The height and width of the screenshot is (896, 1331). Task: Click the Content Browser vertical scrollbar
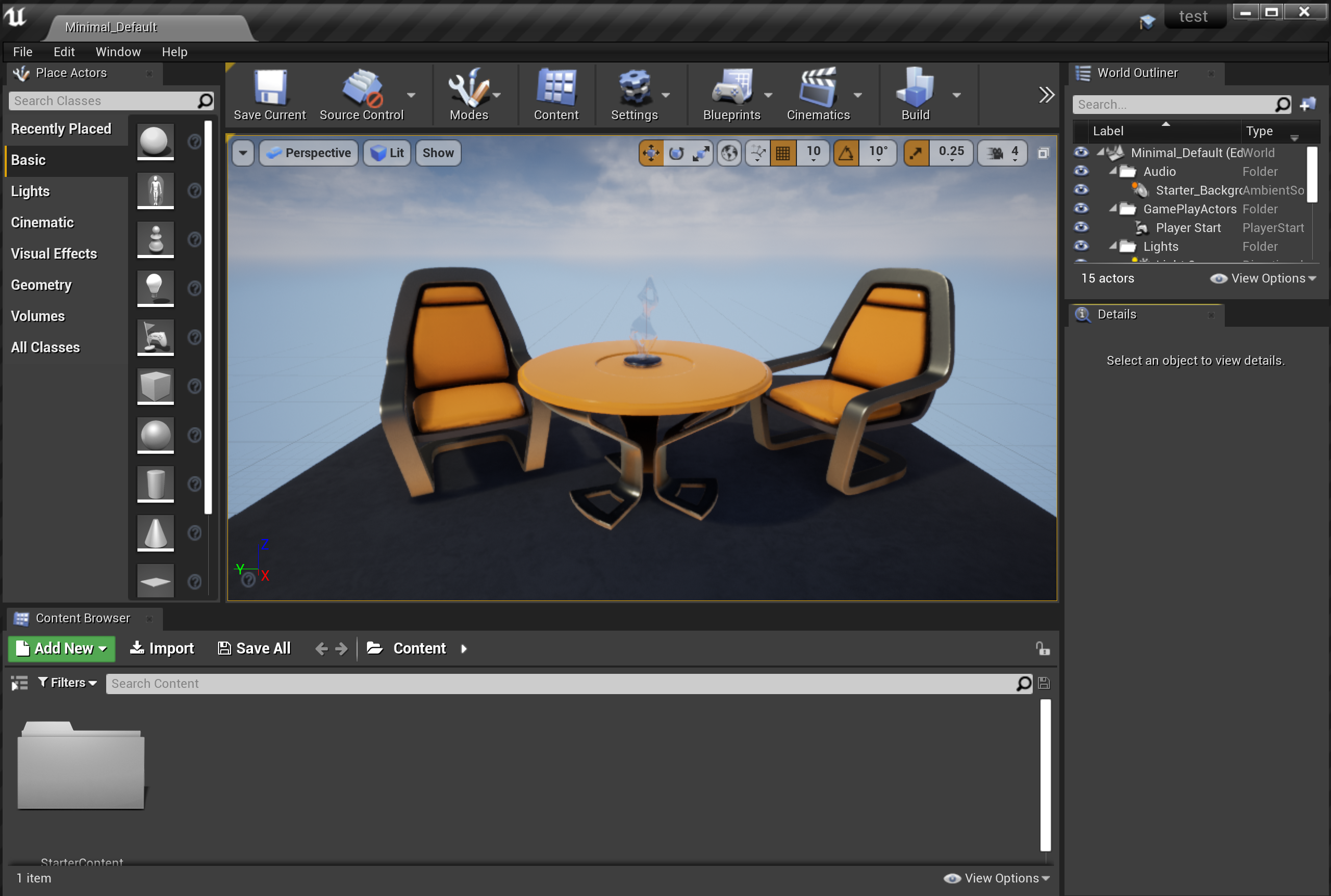coord(1045,775)
